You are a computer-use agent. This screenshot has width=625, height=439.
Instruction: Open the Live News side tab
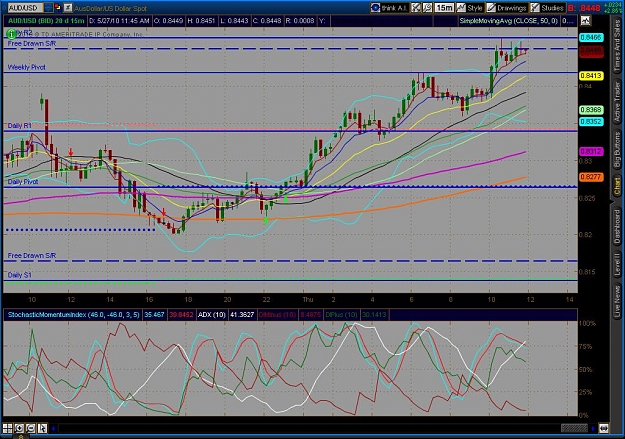pyautogui.click(x=617, y=299)
